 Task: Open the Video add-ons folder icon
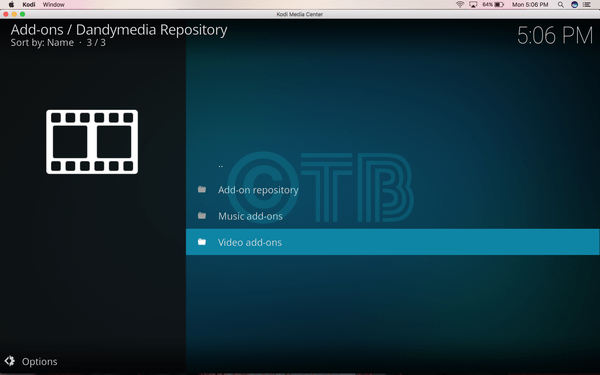pos(202,242)
